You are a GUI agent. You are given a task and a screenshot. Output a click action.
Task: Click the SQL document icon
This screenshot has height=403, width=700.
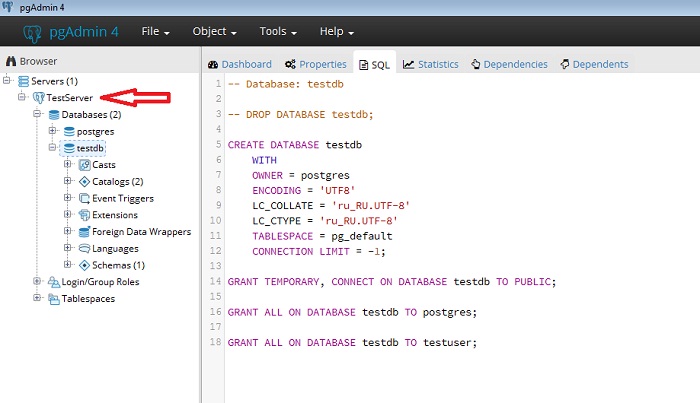click(x=364, y=65)
